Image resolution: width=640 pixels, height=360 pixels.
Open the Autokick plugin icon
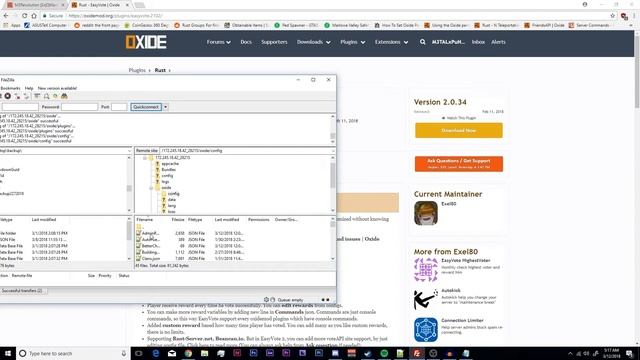click(426, 299)
